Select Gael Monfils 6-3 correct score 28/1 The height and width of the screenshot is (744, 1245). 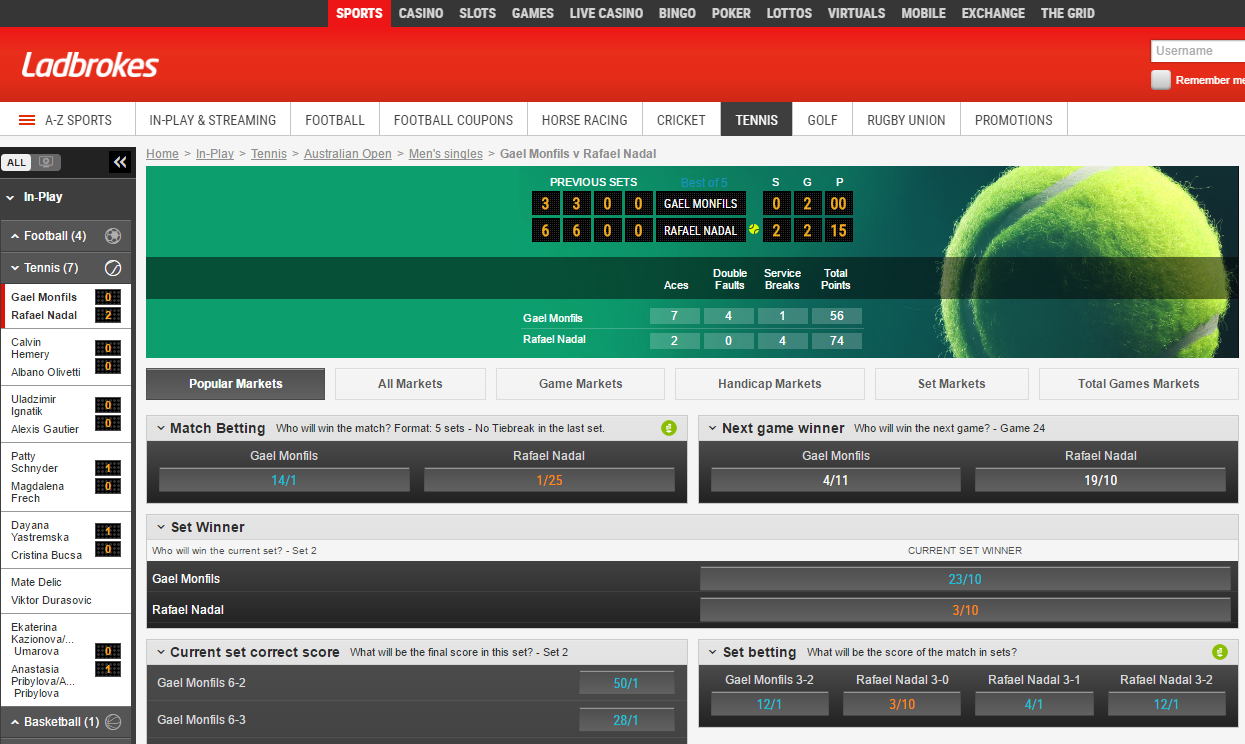tap(627, 720)
